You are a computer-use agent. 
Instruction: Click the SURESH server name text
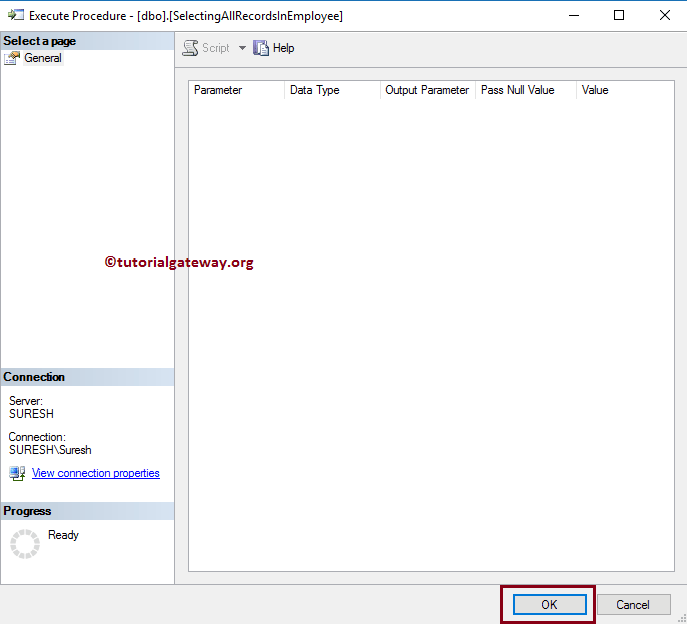[x=31, y=414]
